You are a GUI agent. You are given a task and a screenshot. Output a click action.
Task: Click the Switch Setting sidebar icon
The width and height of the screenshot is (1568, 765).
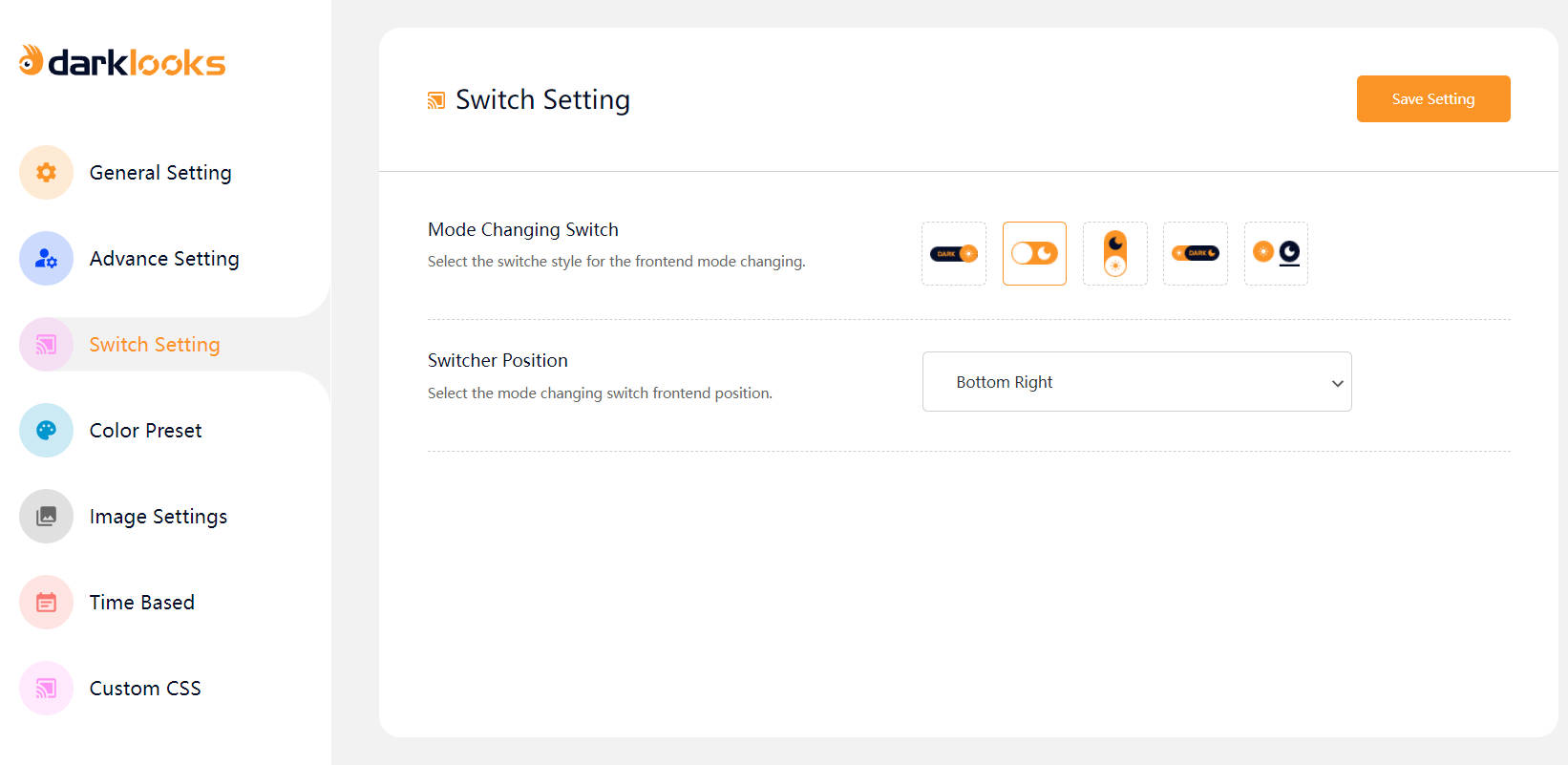click(46, 345)
